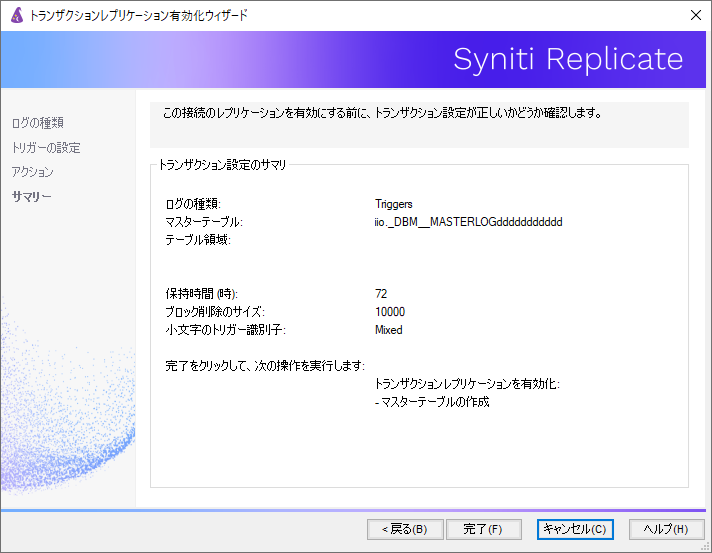The width and height of the screenshot is (712, 553).
Task: Select the サマリー step in the sidebar
Action: pyautogui.click(x=32, y=197)
